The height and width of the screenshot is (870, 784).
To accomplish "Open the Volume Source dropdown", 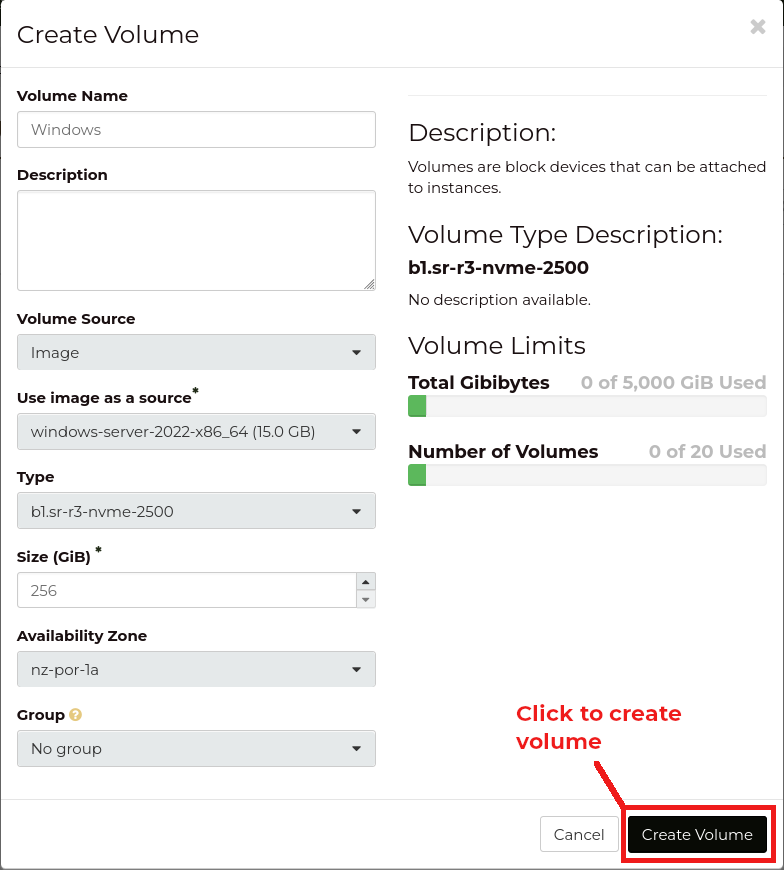I will click(x=196, y=352).
